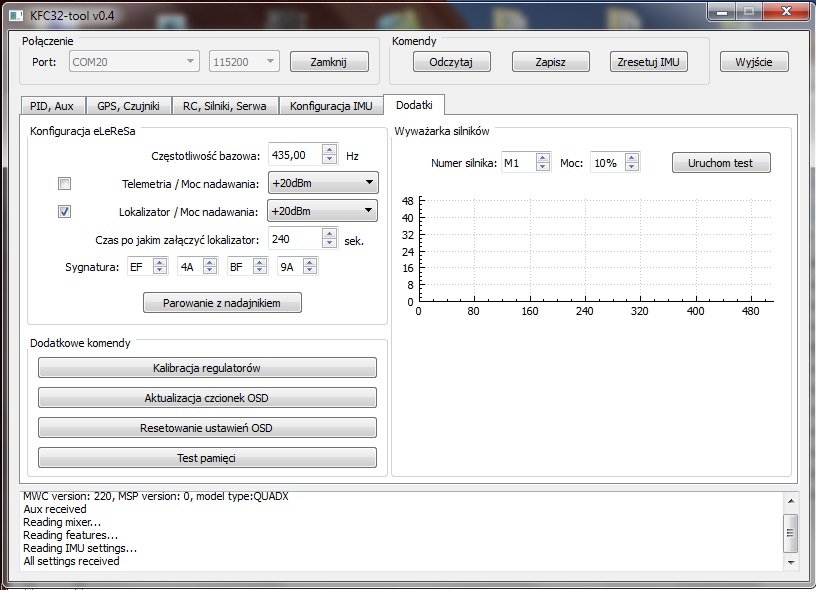Click Parowanie z nadajnikiem button

222,303
